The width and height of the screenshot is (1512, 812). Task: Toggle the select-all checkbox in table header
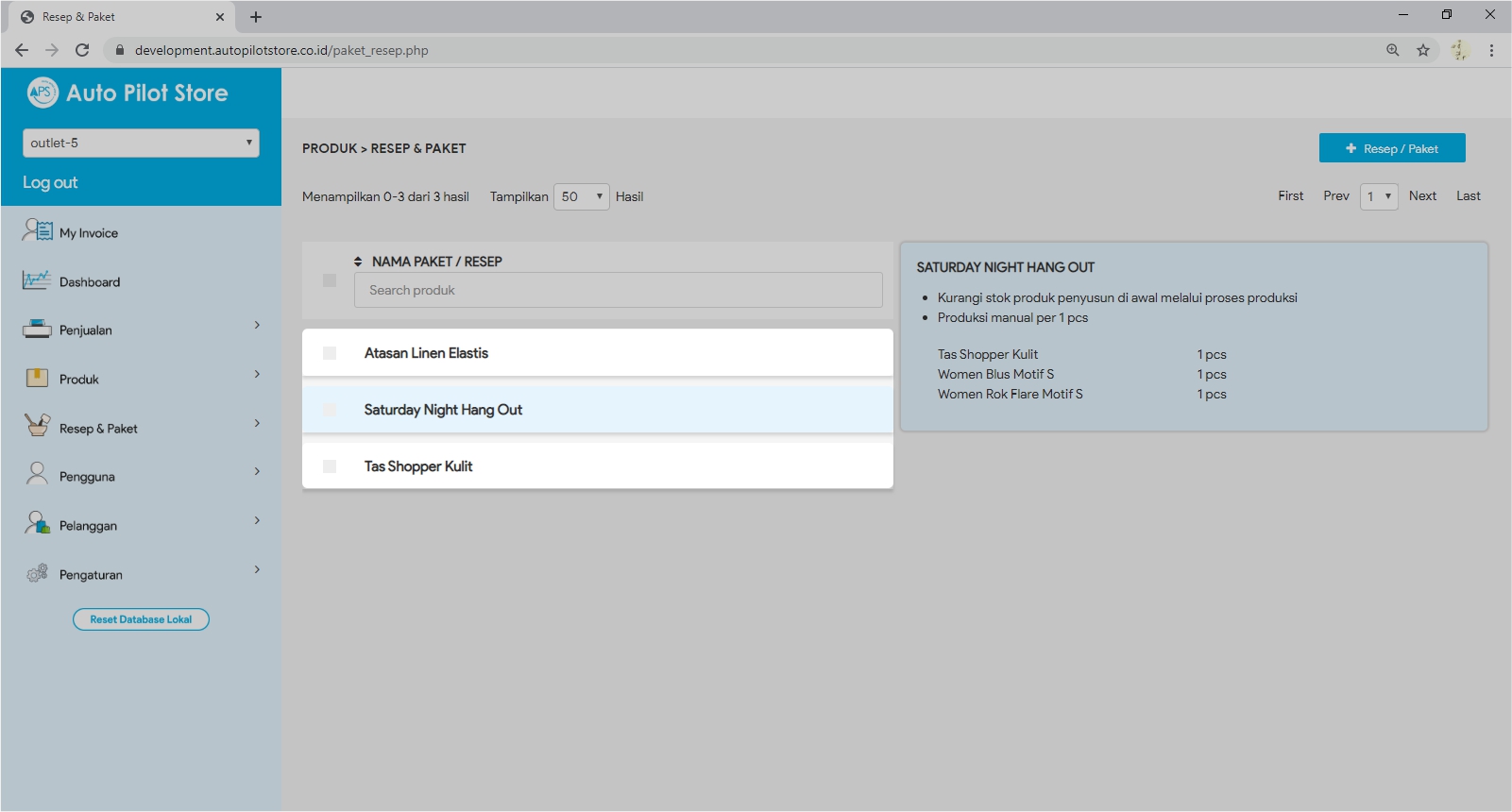coord(330,280)
